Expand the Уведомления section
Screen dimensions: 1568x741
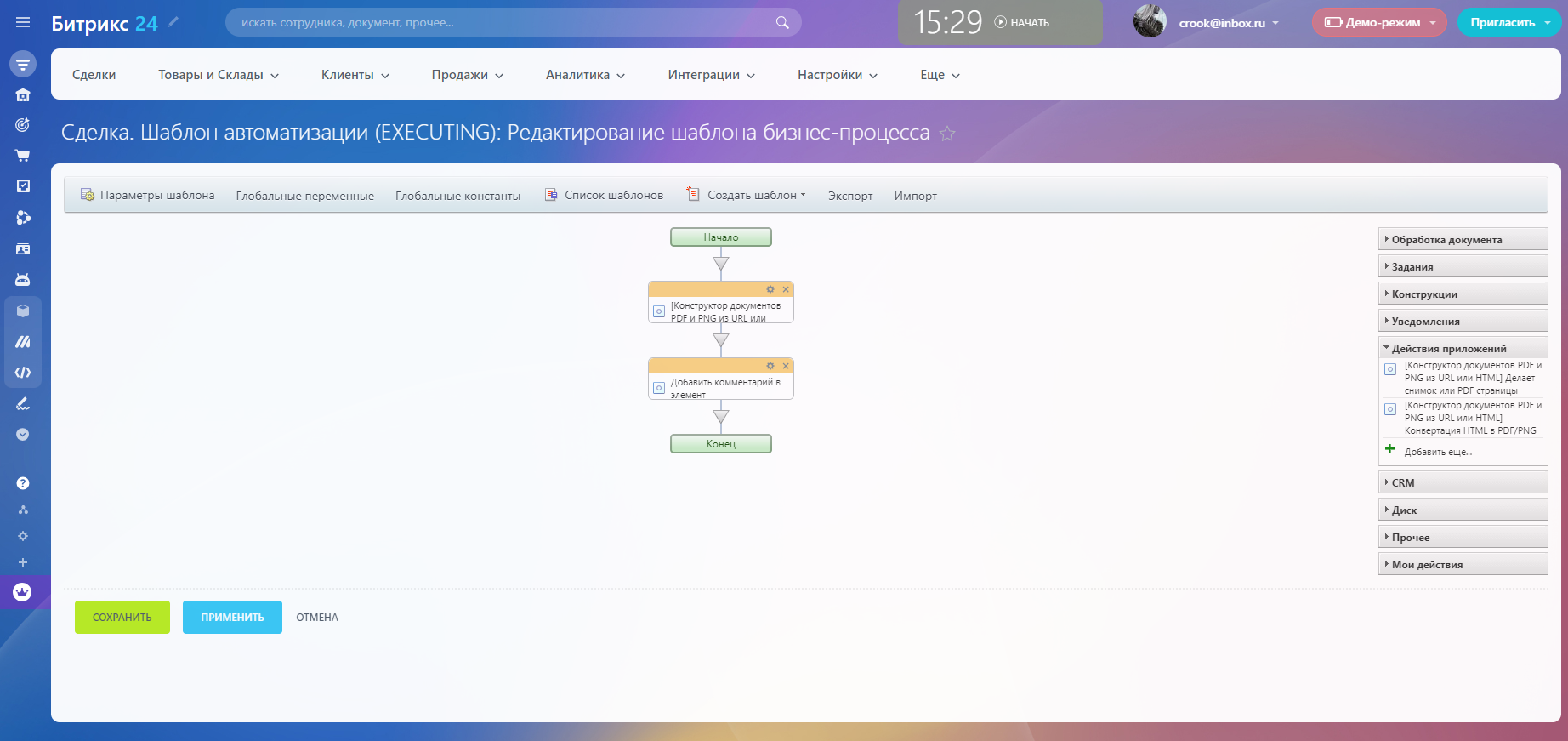point(1463,321)
